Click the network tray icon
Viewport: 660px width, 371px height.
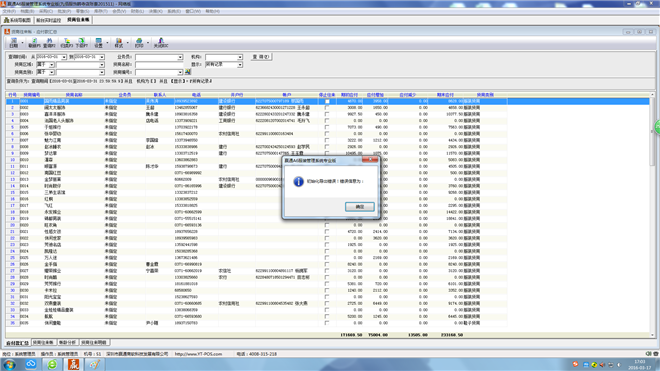coord(611,365)
